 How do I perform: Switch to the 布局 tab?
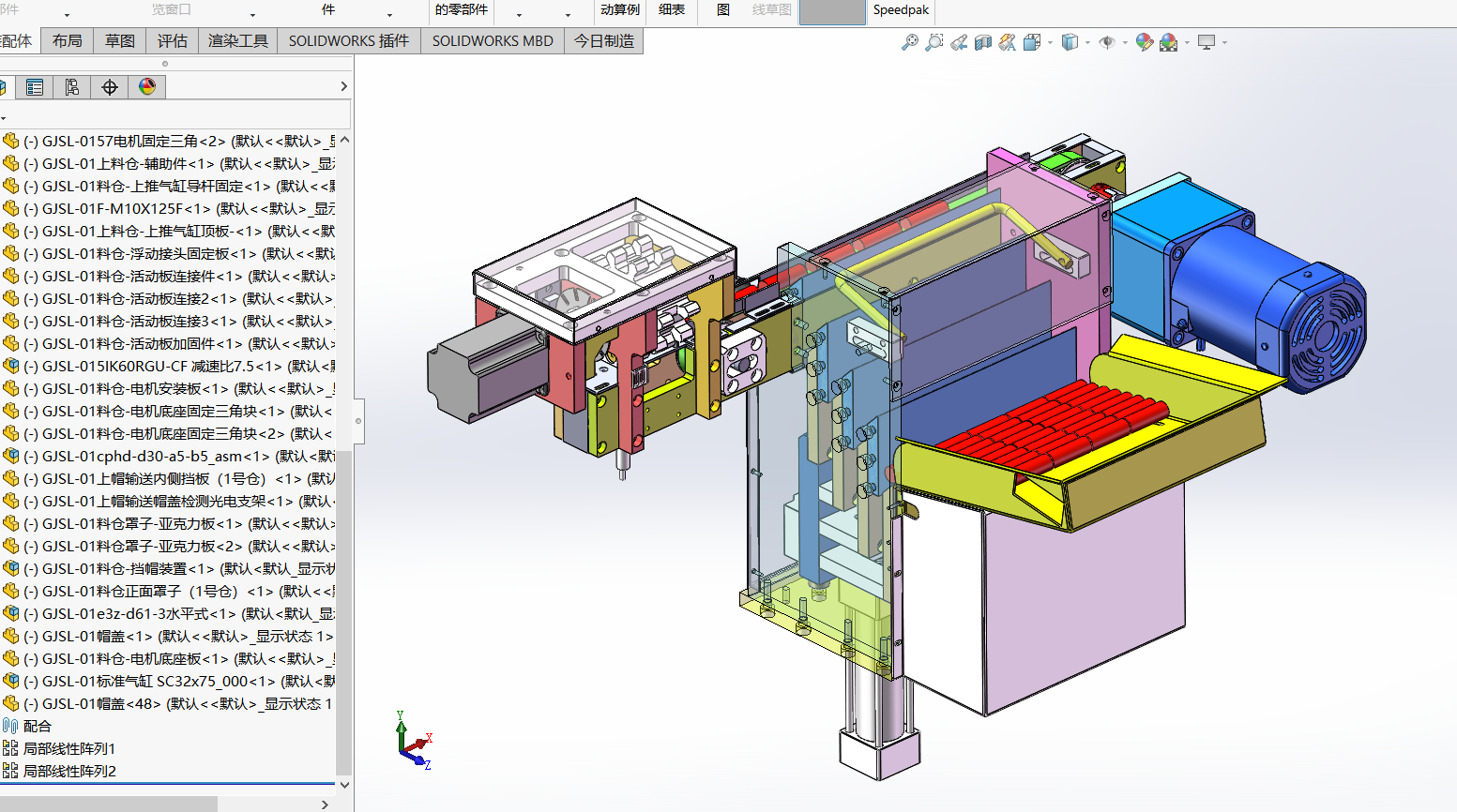[x=68, y=41]
